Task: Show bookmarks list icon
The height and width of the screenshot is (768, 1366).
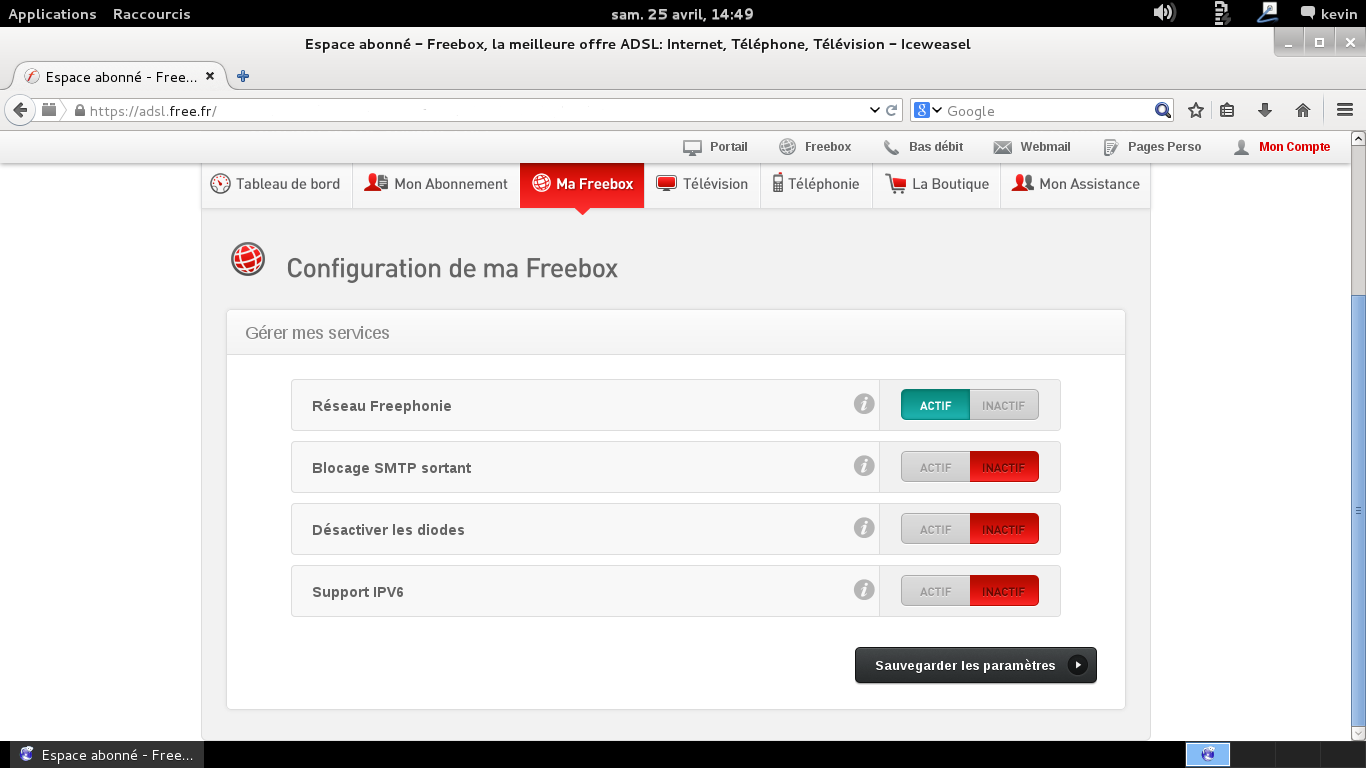Action: tap(1228, 110)
